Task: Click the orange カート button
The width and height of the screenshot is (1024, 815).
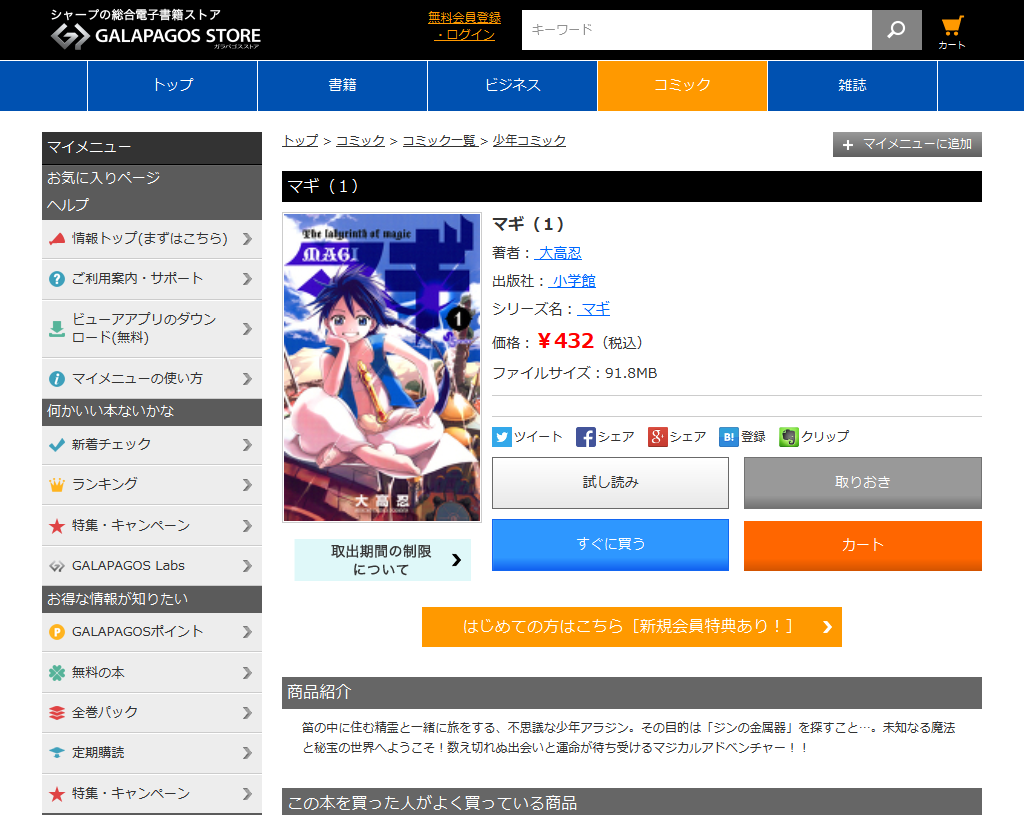Action: (x=863, y=545)
